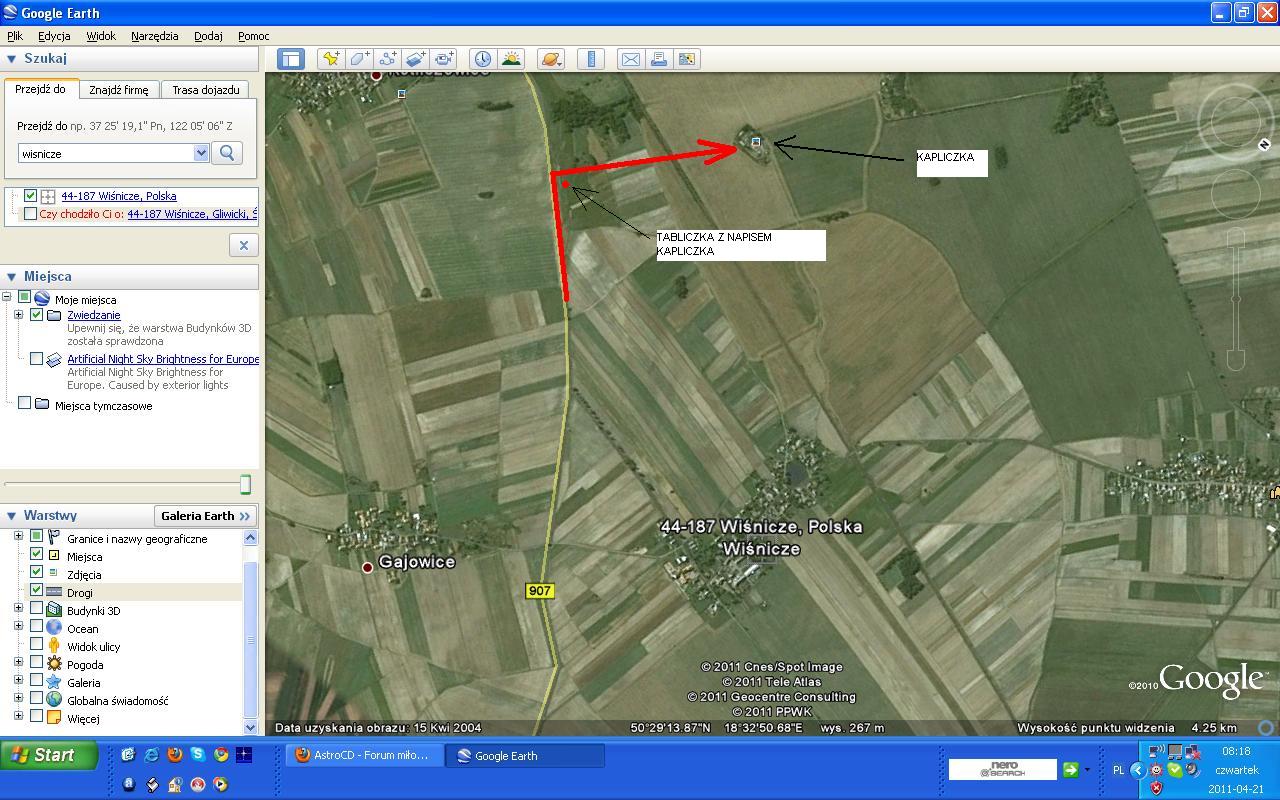The width and height of the screenshot is (1280, 800).
Task: Collapse the Szukaj panel
Action: coord(12,59)
